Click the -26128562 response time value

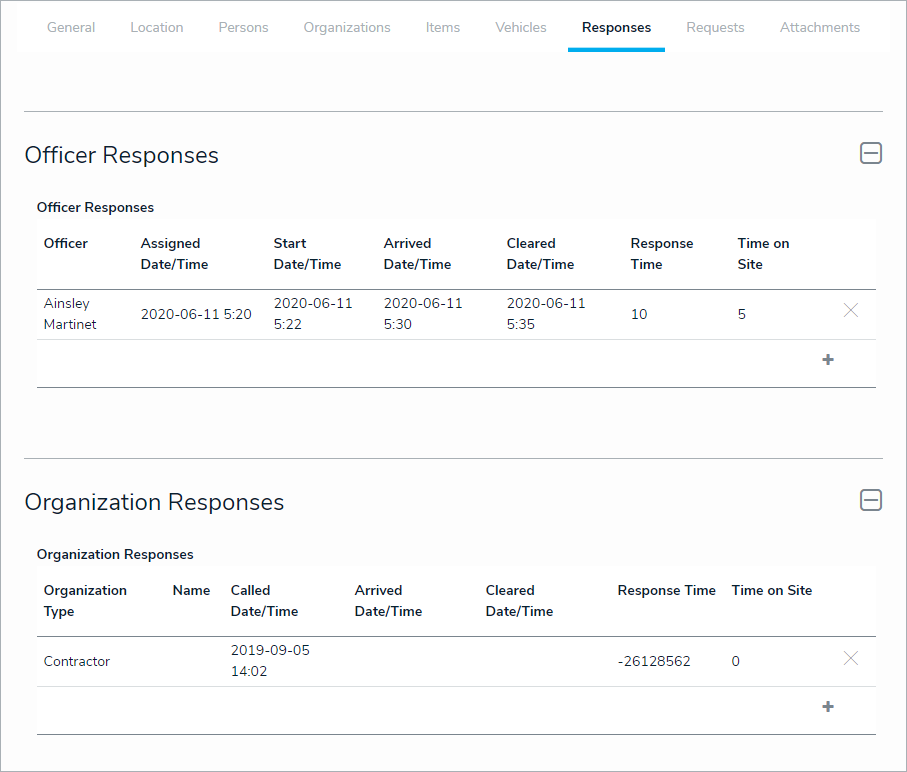654,661
